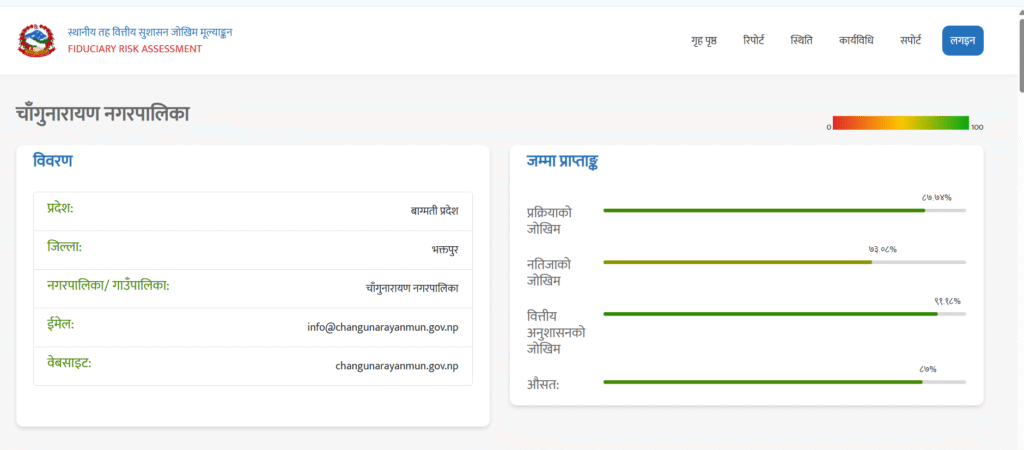Open the कार्यविधि navigation item
Screen dimensions: 1024x450
[x=856, y=41]
